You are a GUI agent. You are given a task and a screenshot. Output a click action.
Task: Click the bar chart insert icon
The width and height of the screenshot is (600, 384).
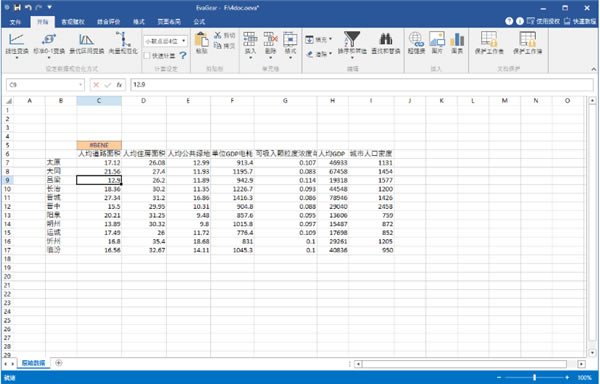pos(457,39)
